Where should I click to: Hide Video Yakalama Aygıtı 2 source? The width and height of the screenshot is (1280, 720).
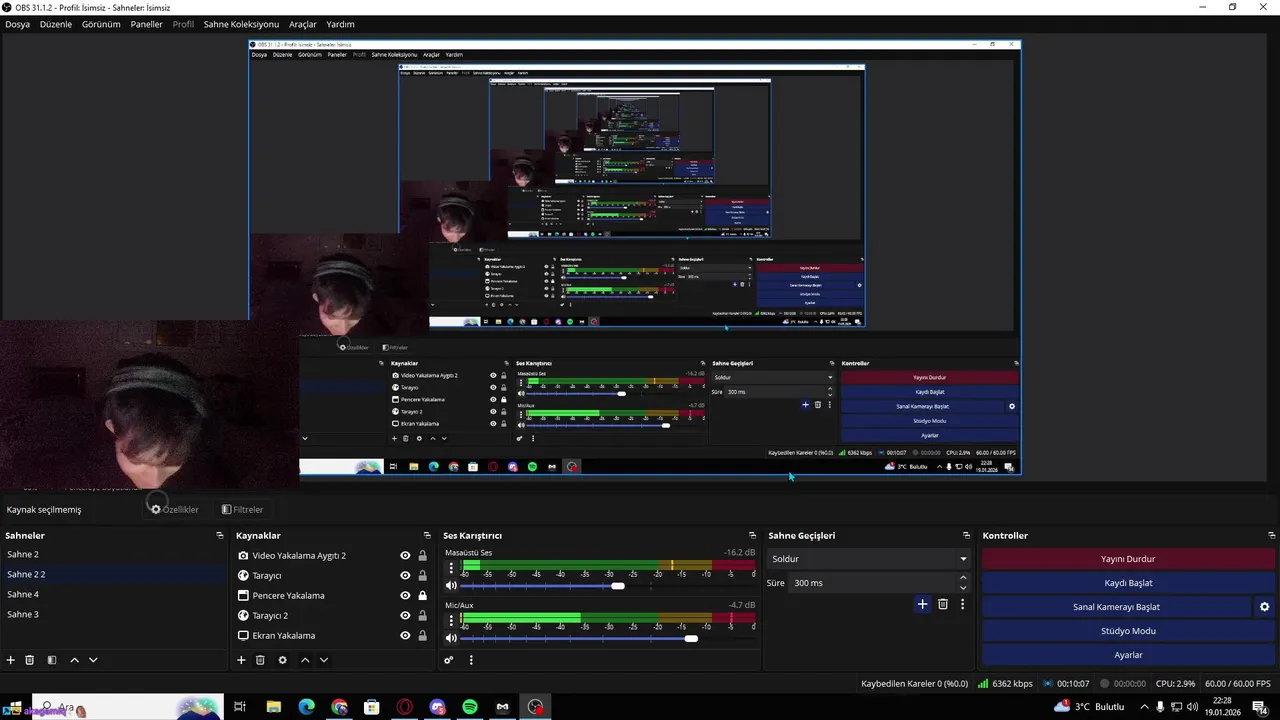405,556
